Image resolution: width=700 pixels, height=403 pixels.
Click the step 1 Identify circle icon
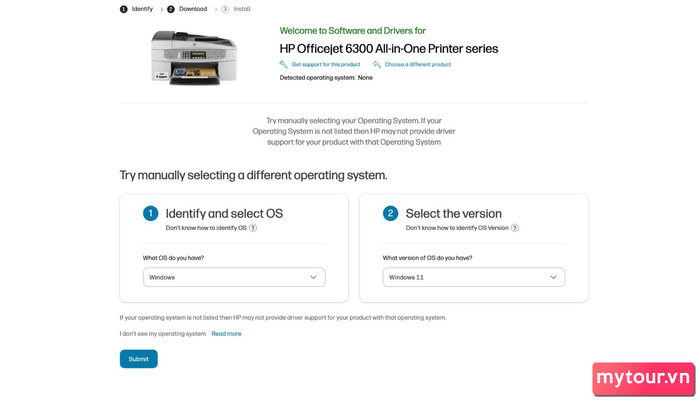[124, 9]
